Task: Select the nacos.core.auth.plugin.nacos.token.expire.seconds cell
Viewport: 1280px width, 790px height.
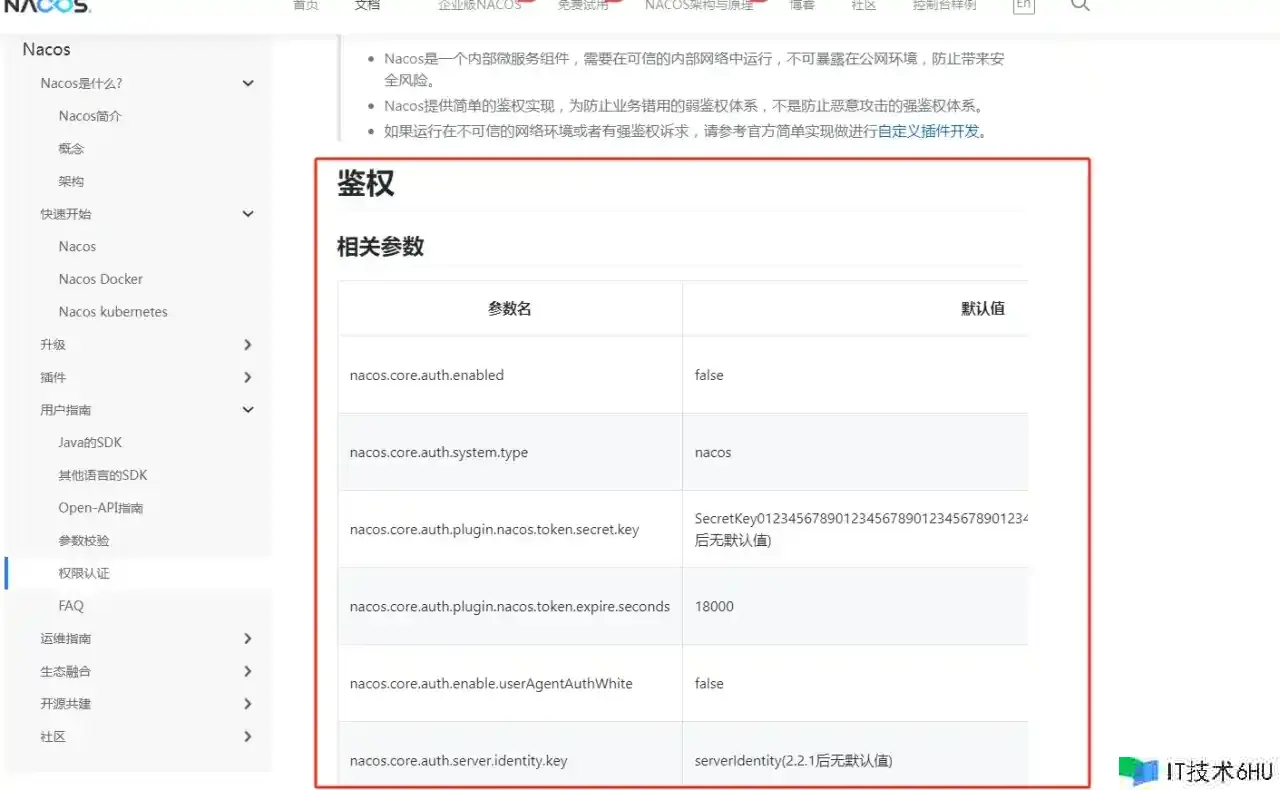Action: click(510, 606)
